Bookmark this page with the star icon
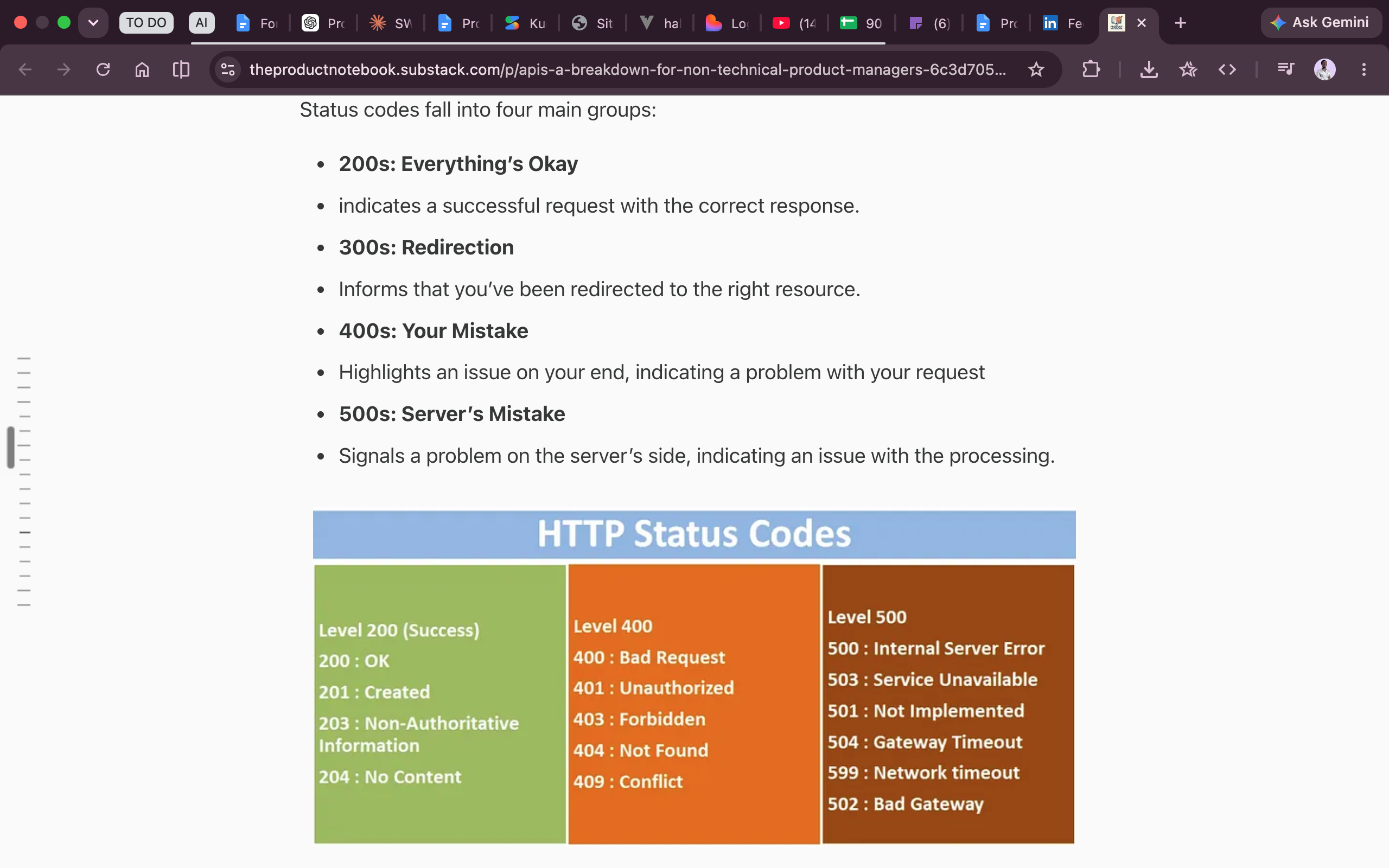Viewport: 1389px width, 868px height. pyautogui.click(x=1035, y=69)
